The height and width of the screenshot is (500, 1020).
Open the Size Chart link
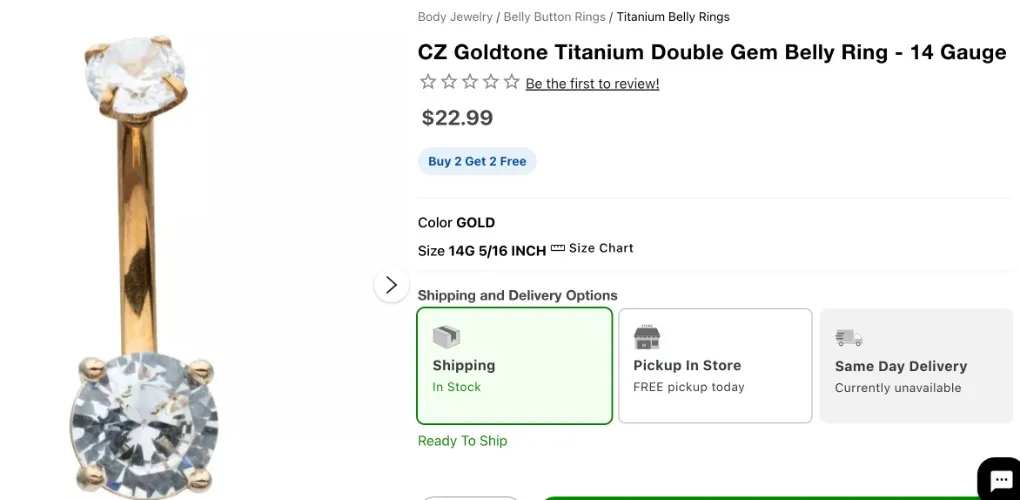(601, 248)
